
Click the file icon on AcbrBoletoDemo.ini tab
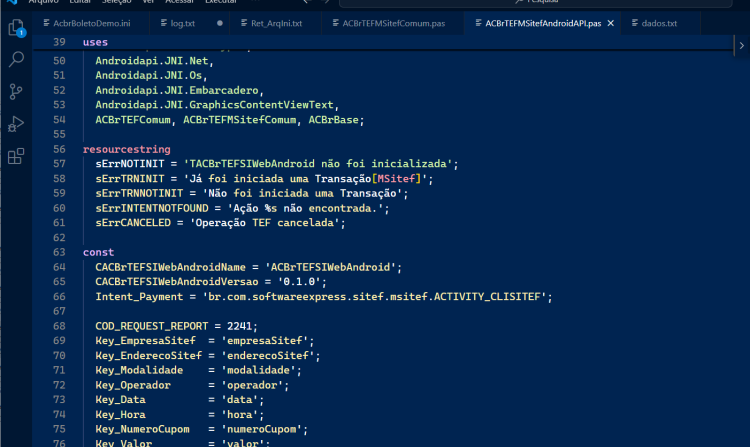(46, 23)
